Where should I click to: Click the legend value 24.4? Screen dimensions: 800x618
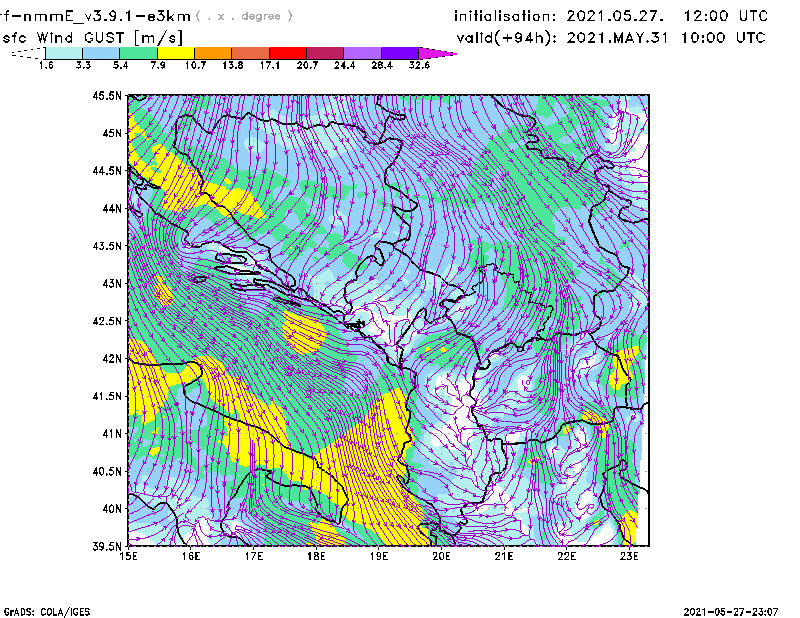pos(344,65)
